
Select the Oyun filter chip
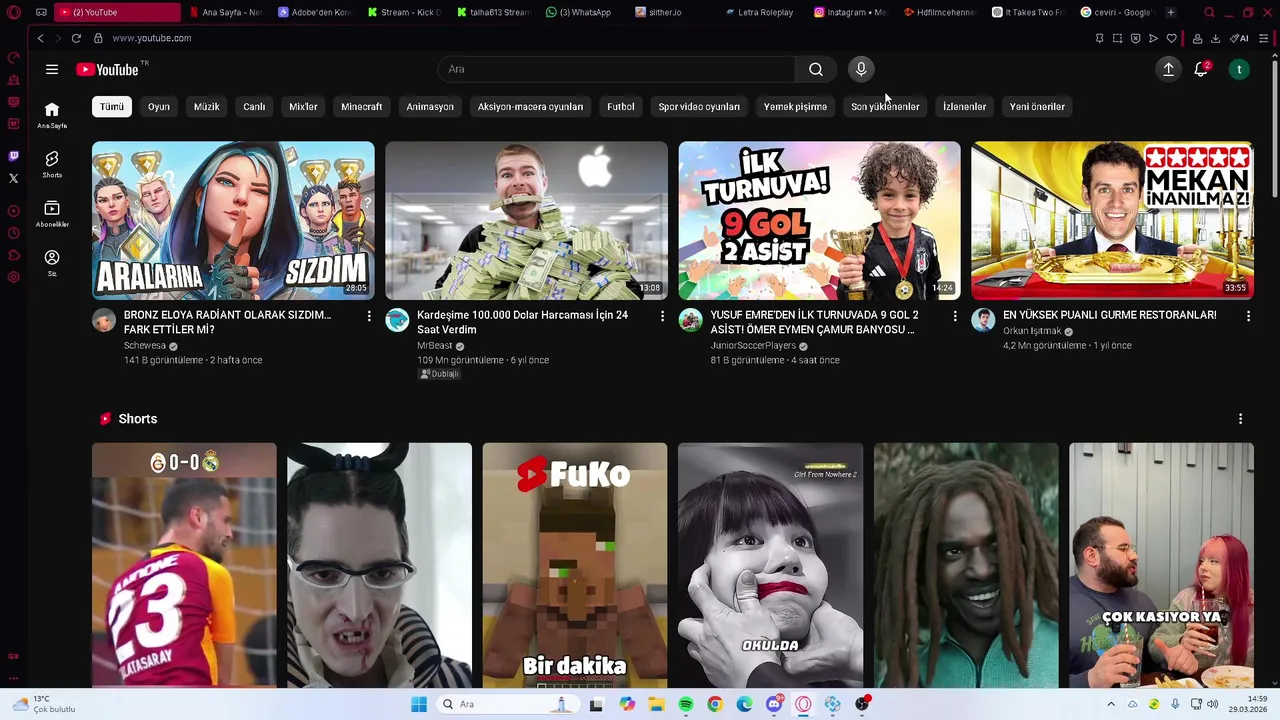[x=159, y=107]
